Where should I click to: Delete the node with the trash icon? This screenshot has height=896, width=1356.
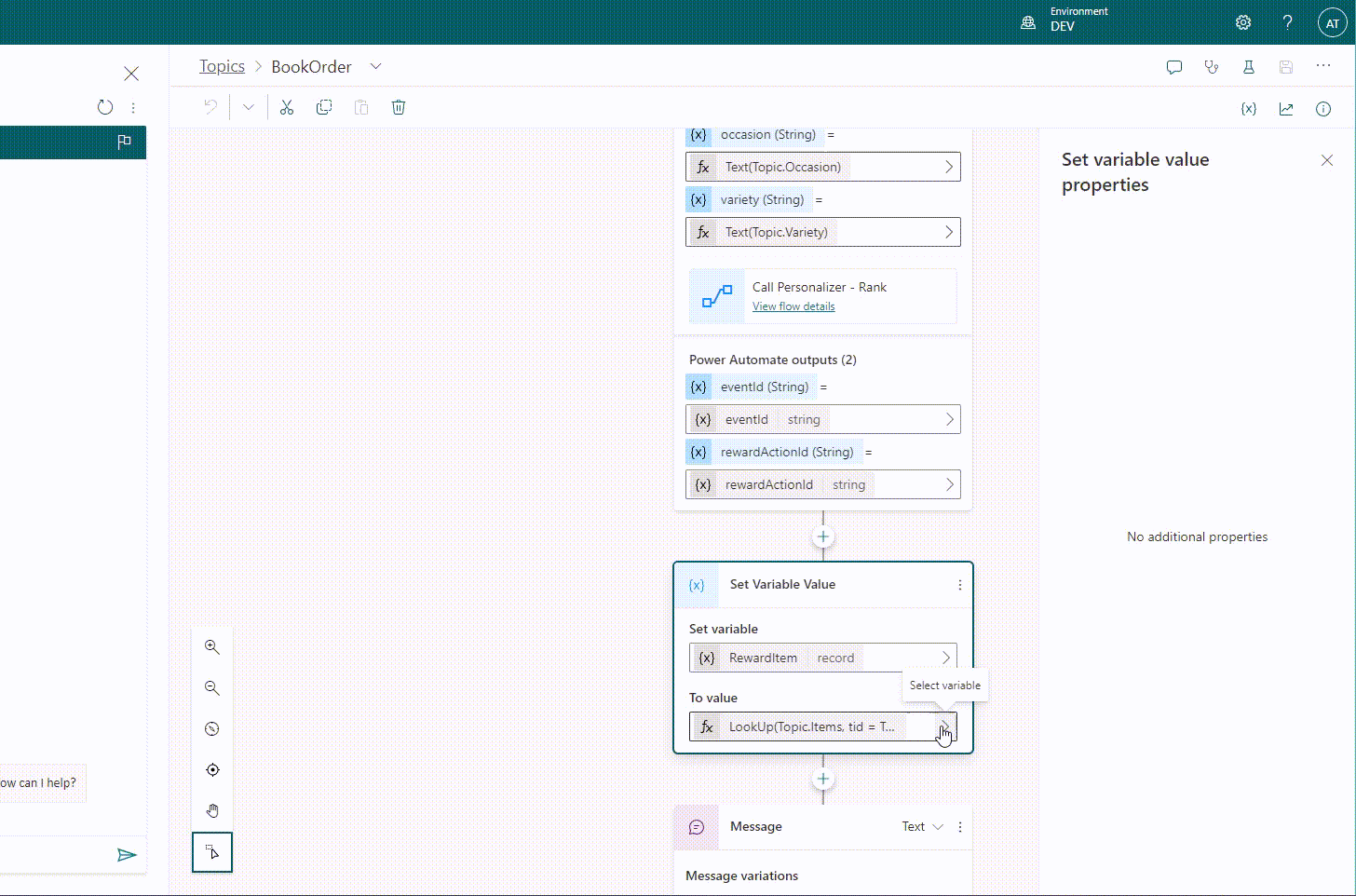point(399,107)
